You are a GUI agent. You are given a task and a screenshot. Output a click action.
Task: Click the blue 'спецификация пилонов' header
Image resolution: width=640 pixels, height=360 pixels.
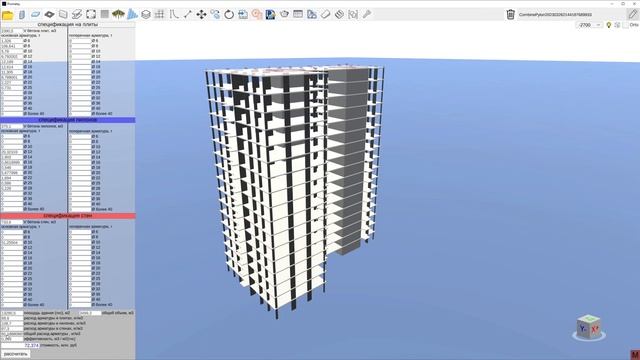tap(68, 120)
